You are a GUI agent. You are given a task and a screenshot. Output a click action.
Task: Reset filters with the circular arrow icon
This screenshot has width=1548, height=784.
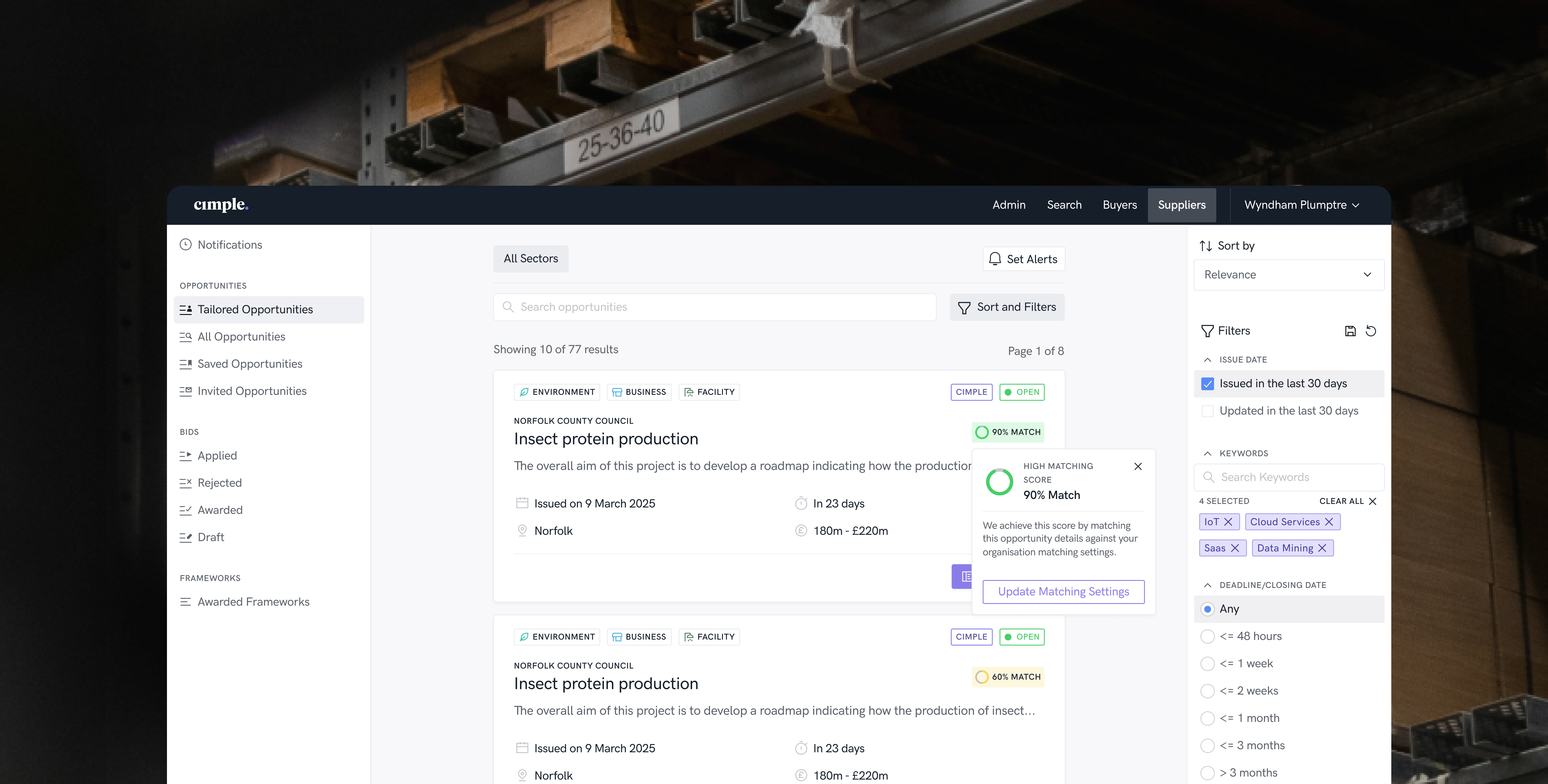tap(1371, 331)
